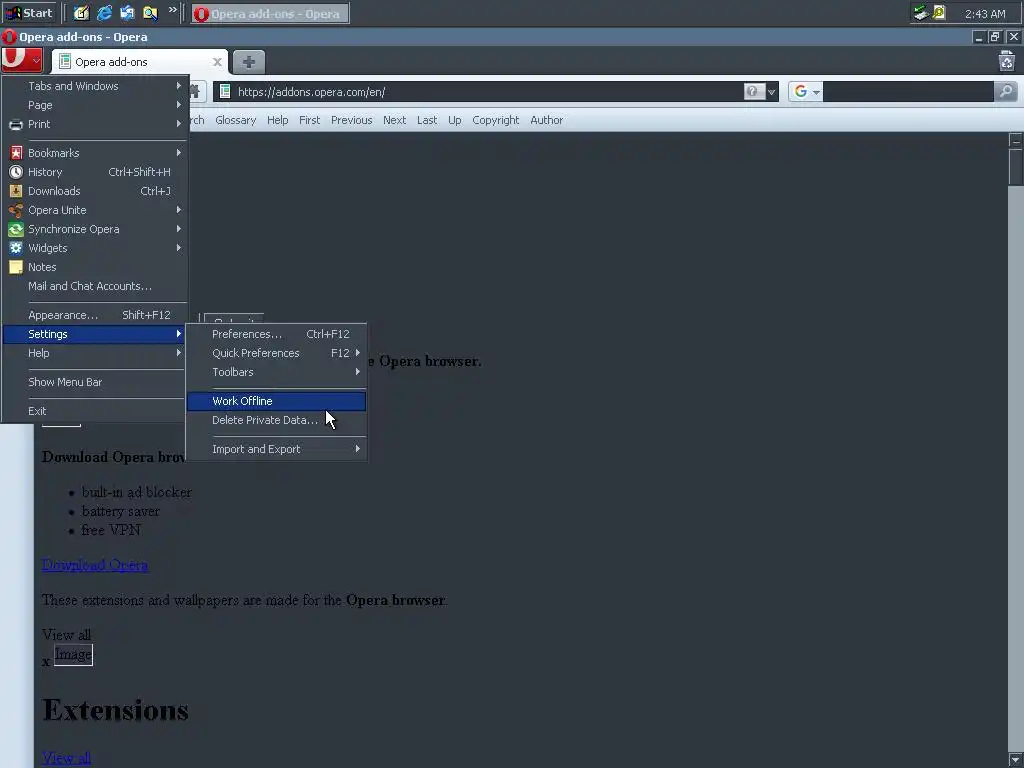
Task: Click the vertical scrollbar down arrow
Action: 1015,760
